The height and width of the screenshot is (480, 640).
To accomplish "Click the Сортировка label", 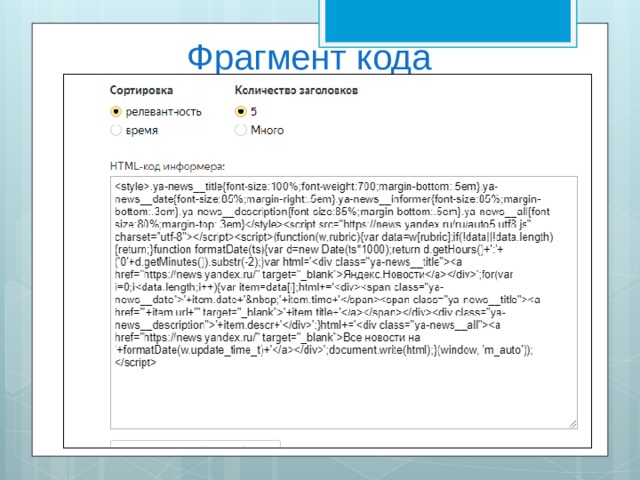I will point(141,90).
